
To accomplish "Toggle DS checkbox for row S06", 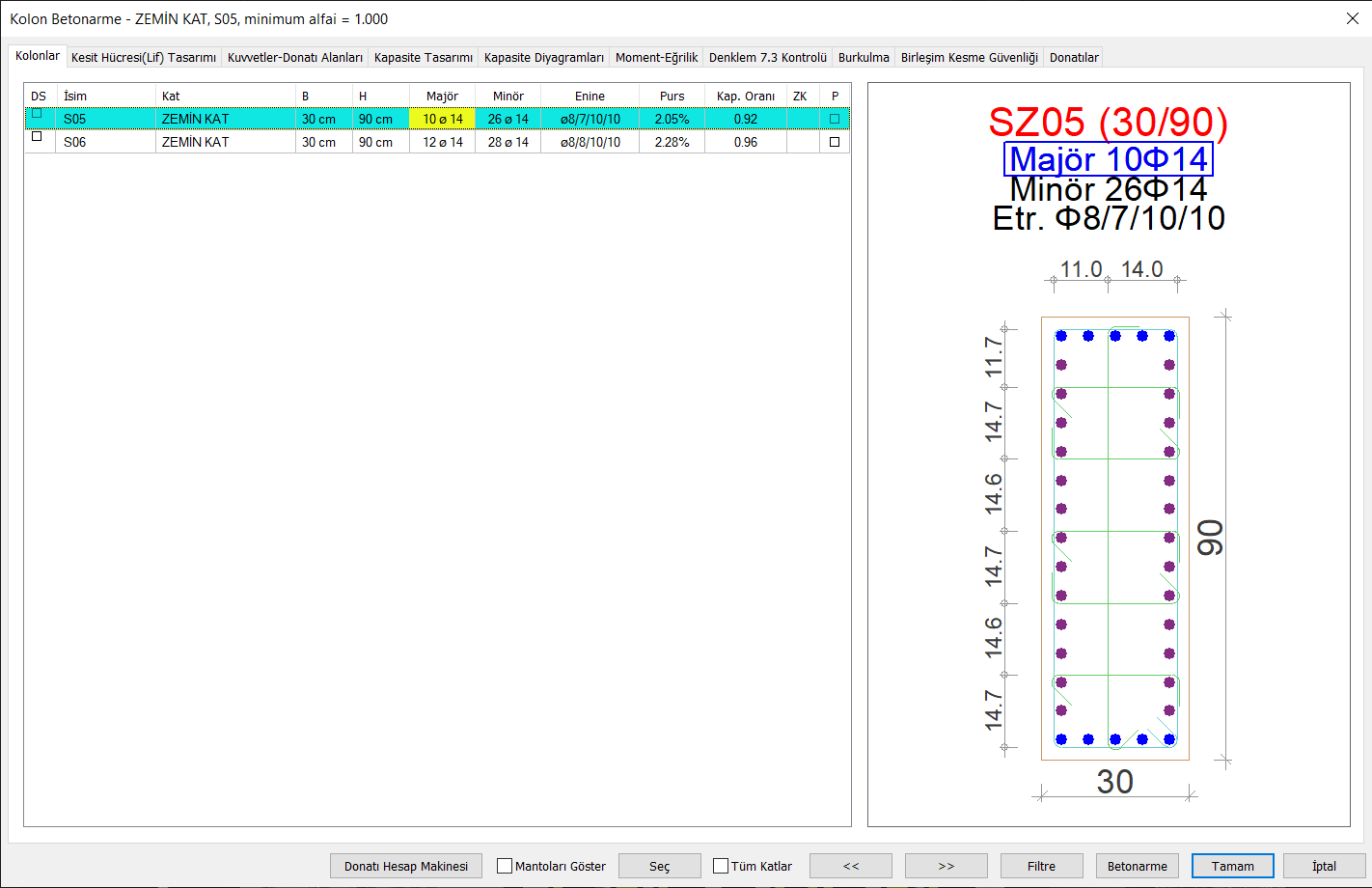I will click(37, 136).
